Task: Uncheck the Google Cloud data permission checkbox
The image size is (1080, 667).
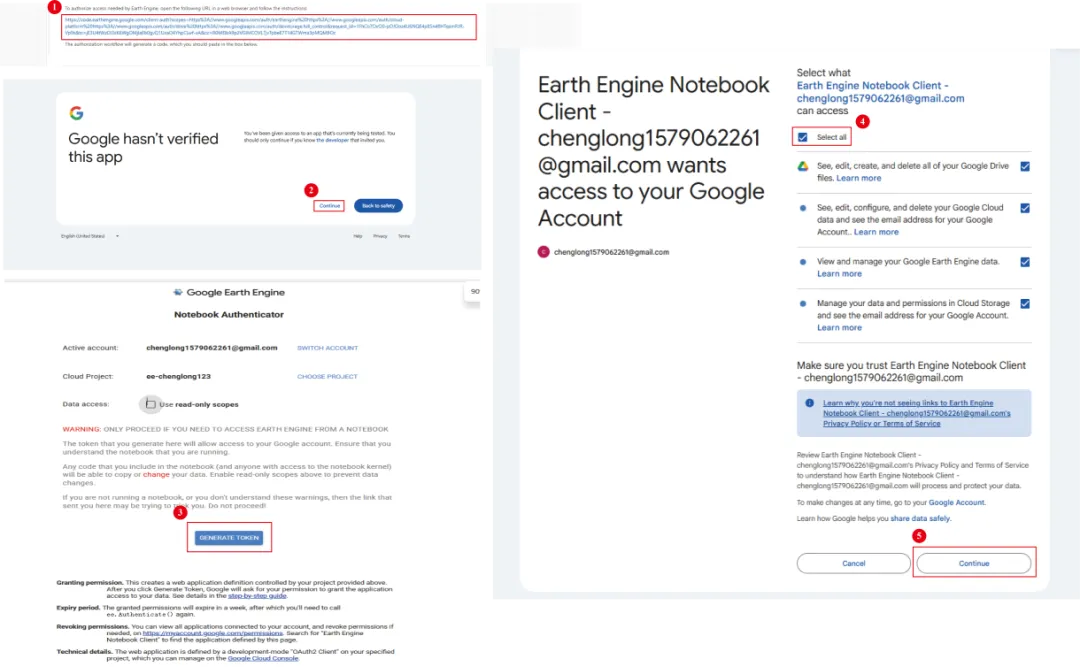Action: point(1025,208)
